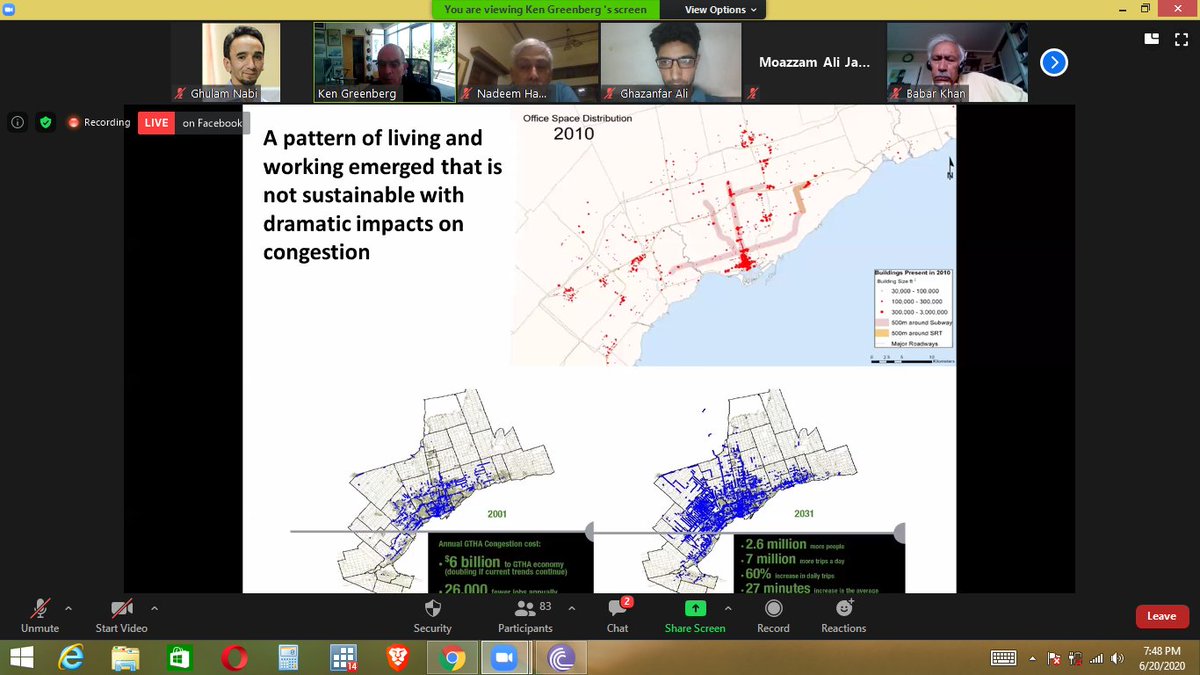Select Ghazanfar Ali's video thumbnail

[671, 62]
